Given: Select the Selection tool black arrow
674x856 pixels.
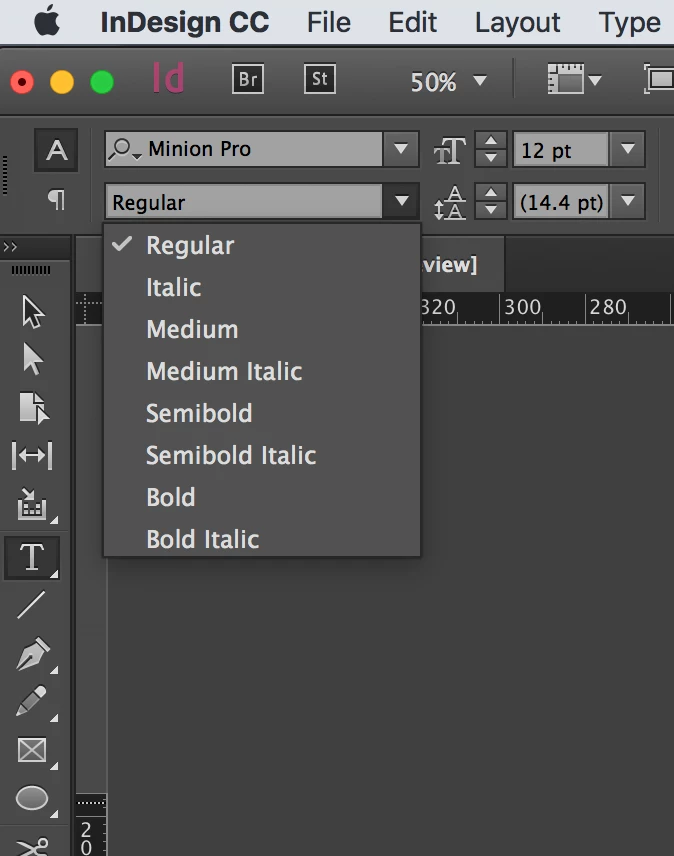Looking at the screenshot, I should click(x=33, y=312).
